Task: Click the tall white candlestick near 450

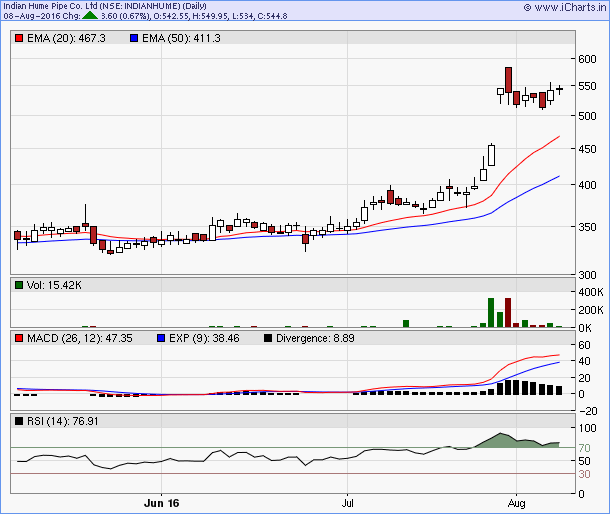Action: [491, 155]
